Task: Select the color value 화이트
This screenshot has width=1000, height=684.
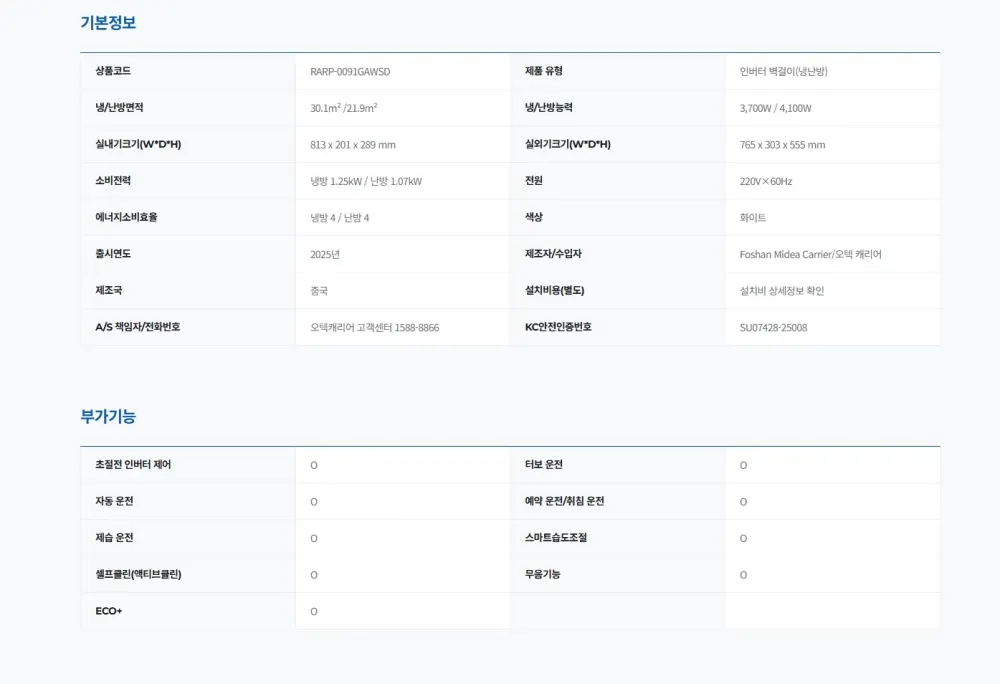Action: click(x=753, y=217)
